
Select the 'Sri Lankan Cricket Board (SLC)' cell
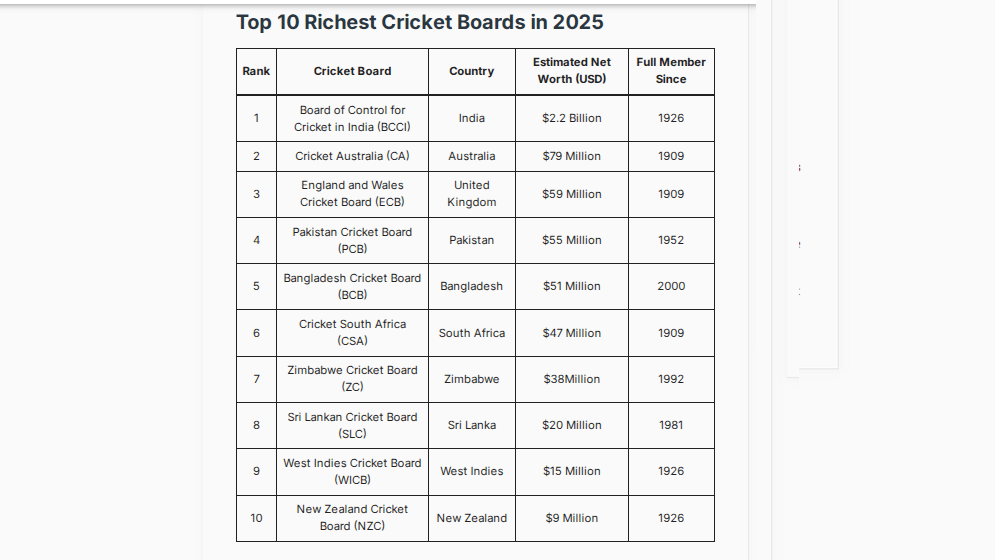[352, 425]
